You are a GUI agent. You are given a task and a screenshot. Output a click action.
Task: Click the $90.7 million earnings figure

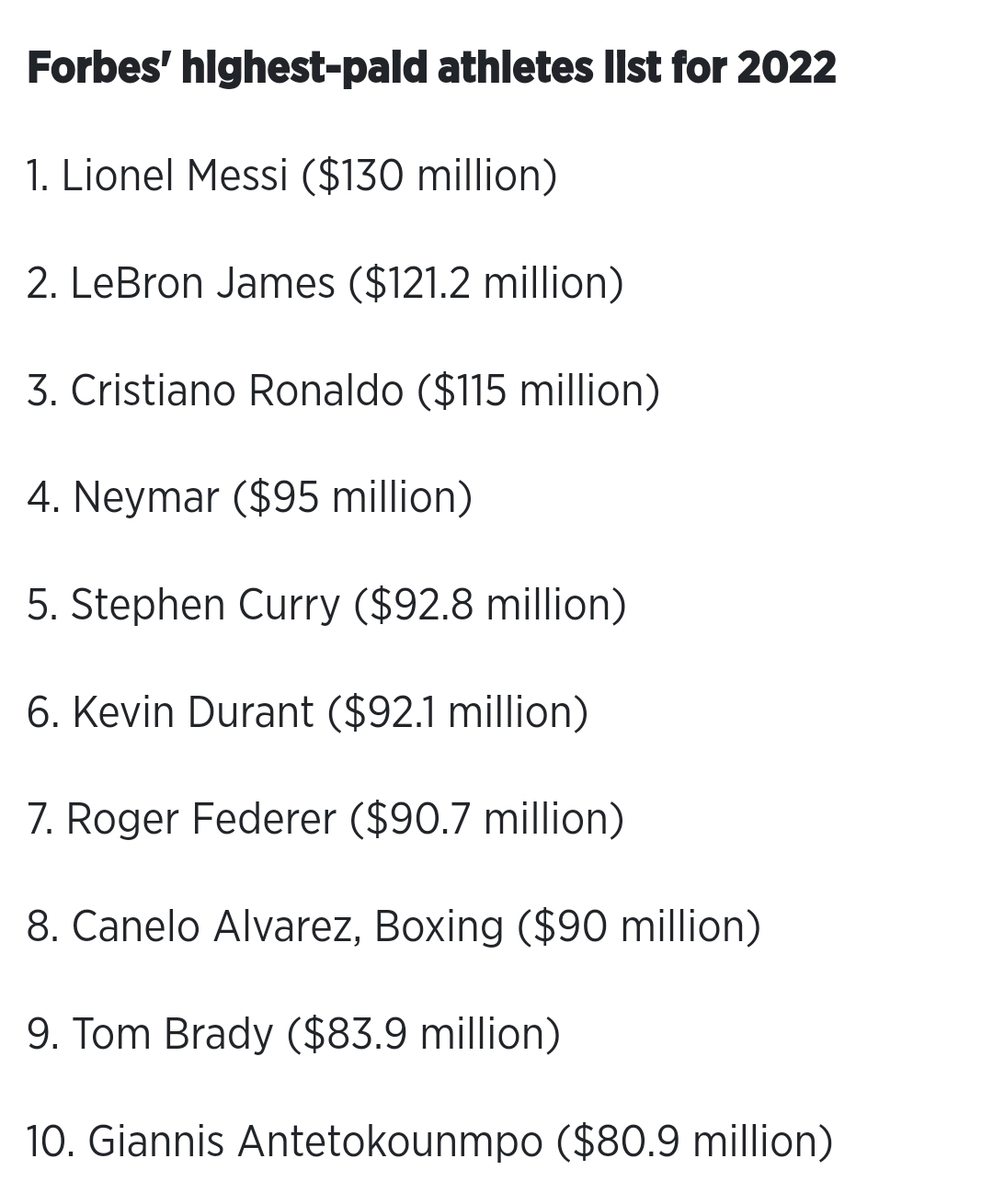pos(486,820)
